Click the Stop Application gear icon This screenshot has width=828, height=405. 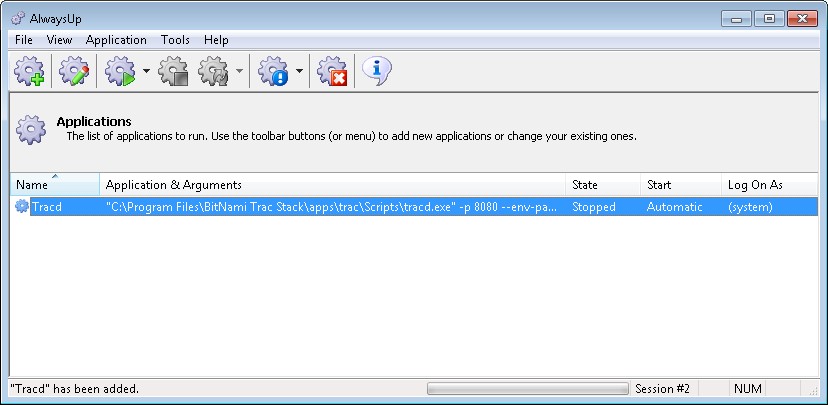(x=173, y=71)
